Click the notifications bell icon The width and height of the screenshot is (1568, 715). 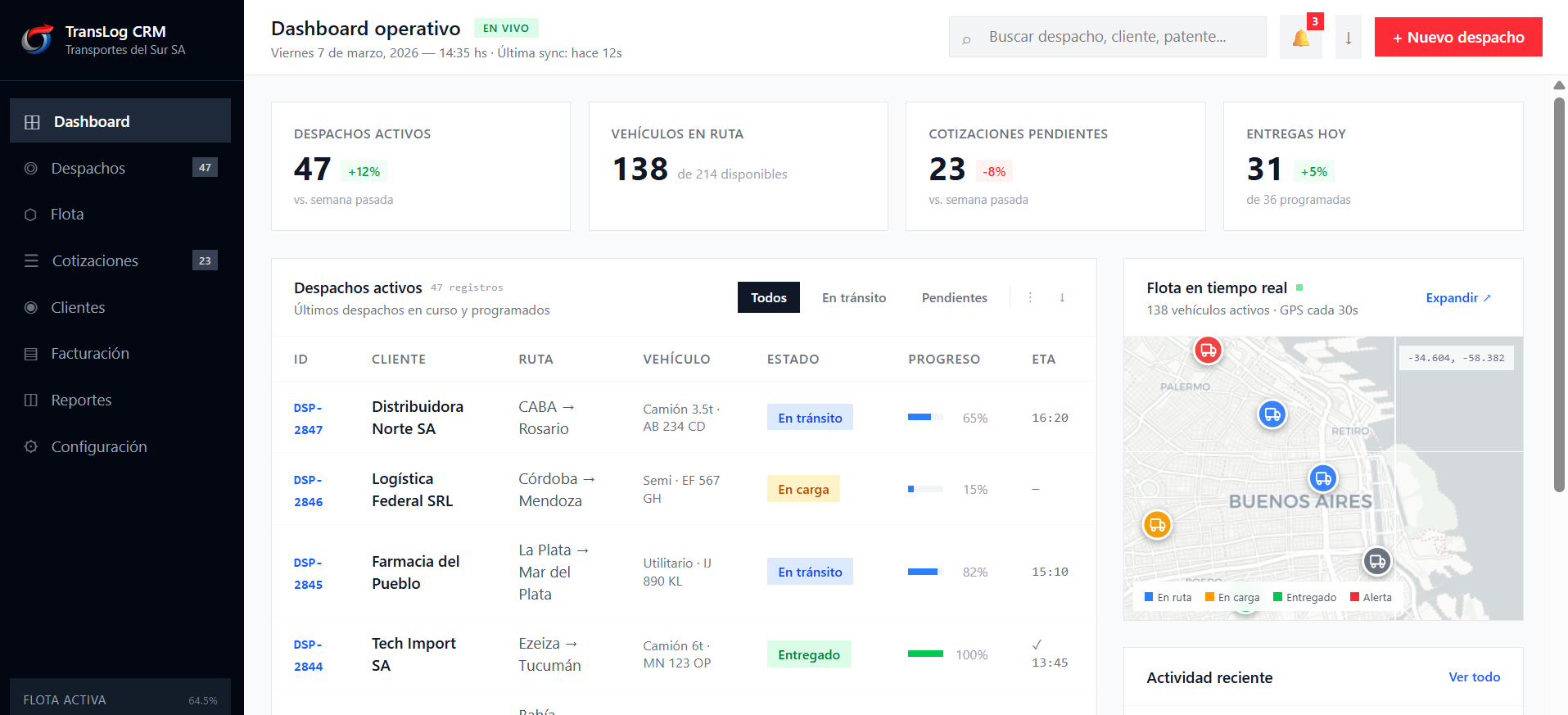[1300, 38]
